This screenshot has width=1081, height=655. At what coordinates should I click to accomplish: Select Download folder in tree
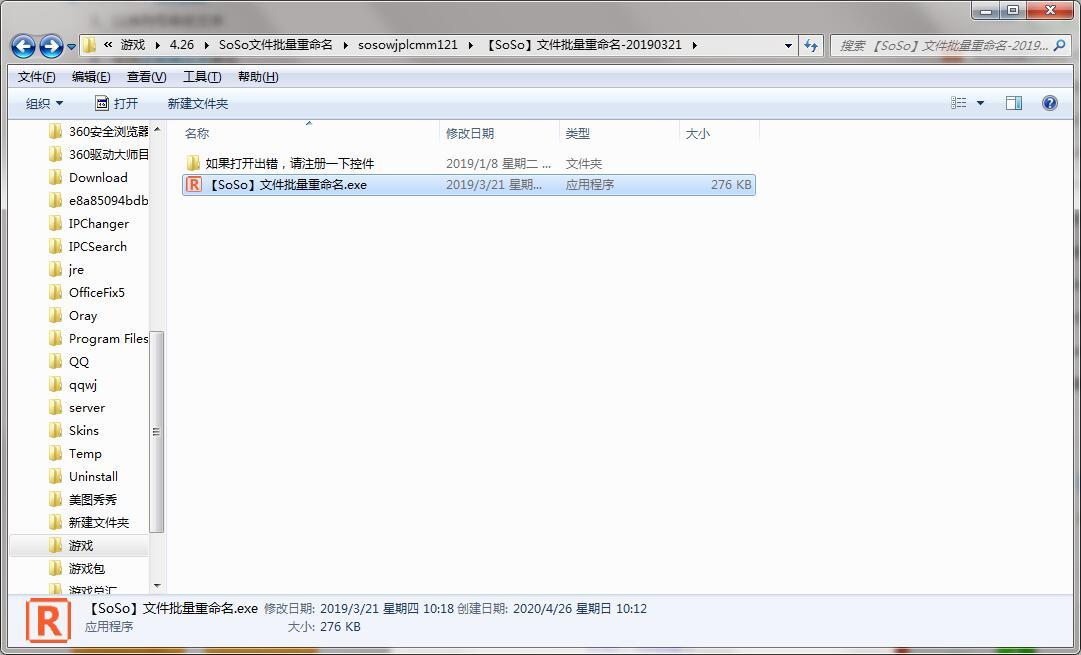pos(88,178)
